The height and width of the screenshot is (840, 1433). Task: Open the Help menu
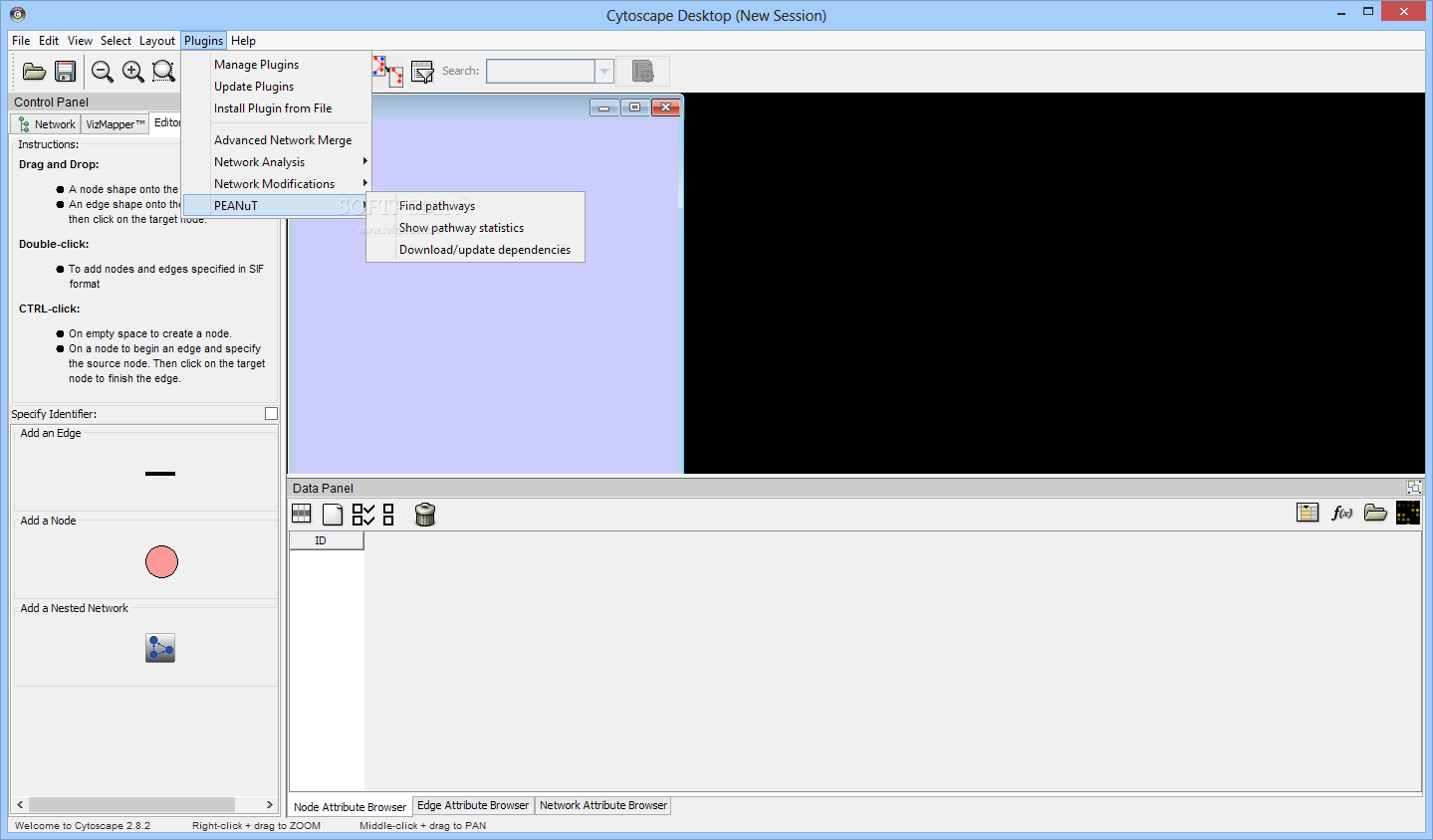243,41
